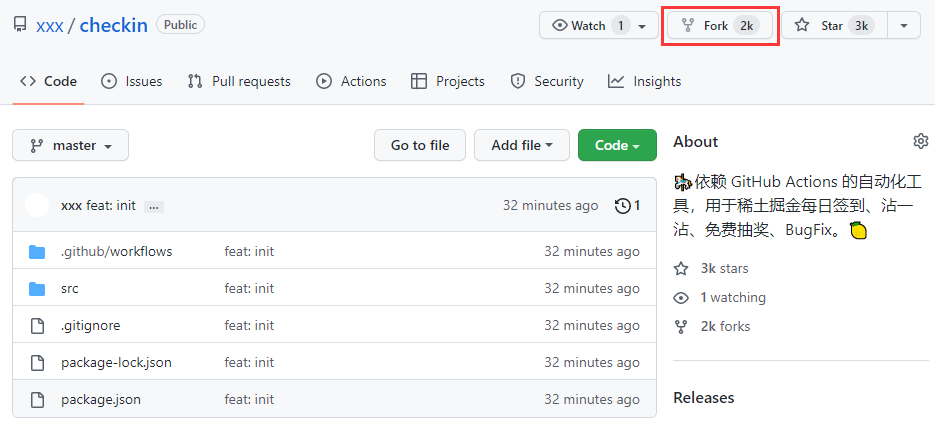Click the Watch button
This screenshot has height=427, width=935.
coord(599,26)
